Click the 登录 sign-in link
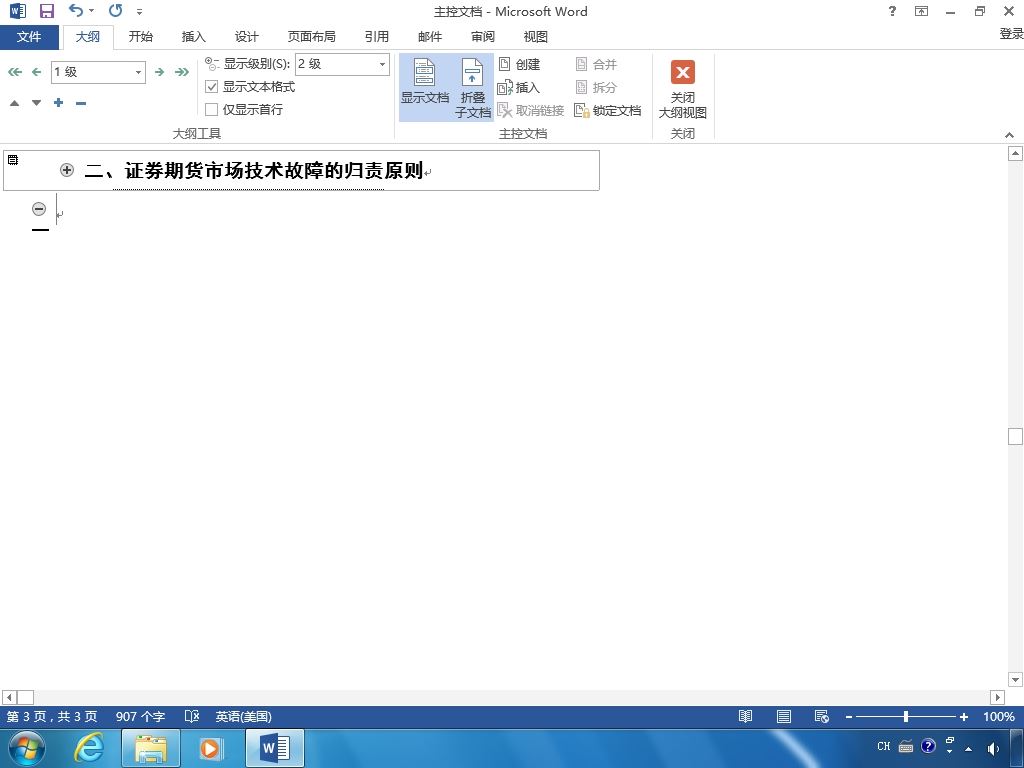The height and width of the screenshot is (768, 1024). coord(1011,33)
